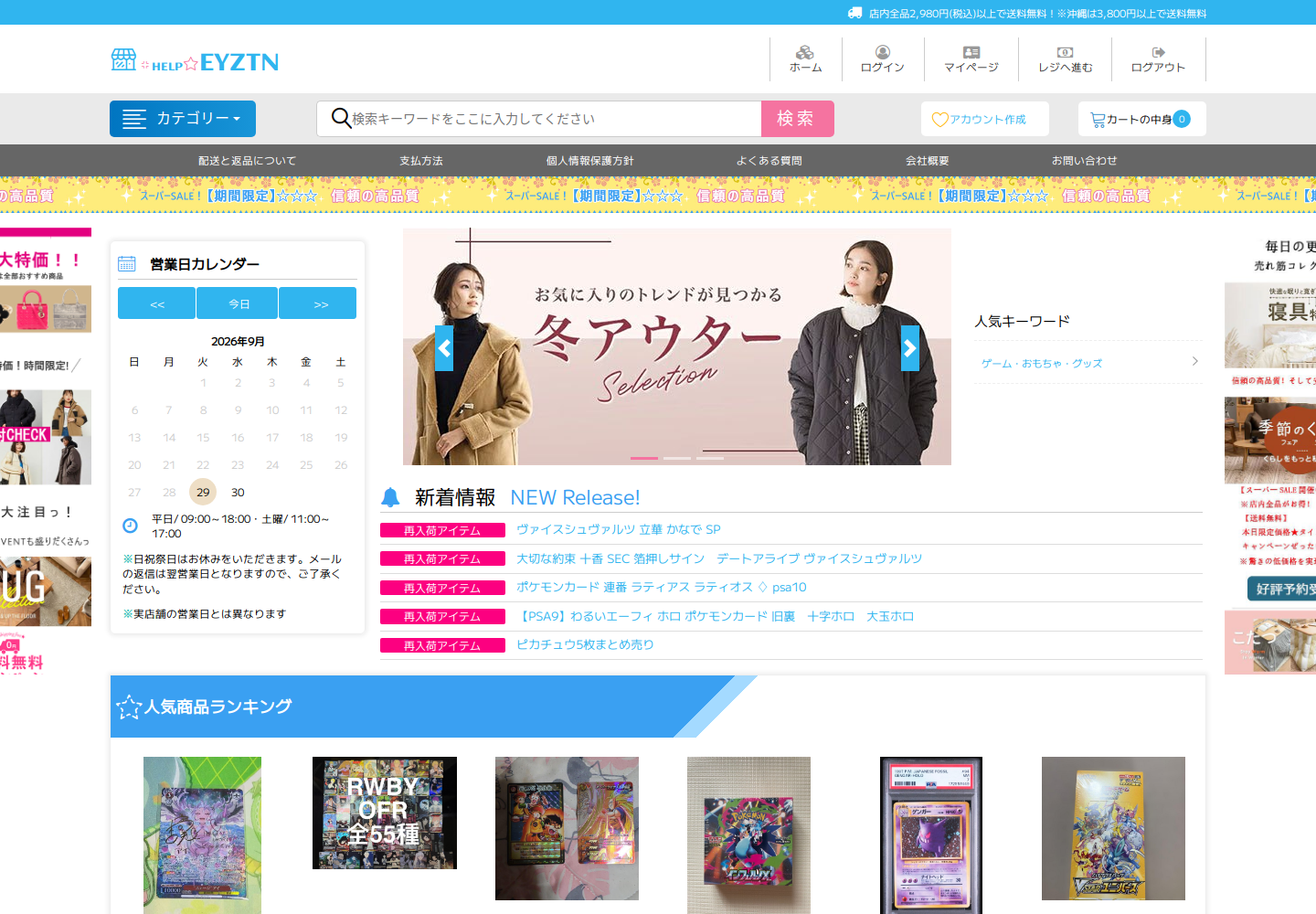The image size is (1316, 914).
Task: Advance the banner carousel to next slide
Action: pos(910,348)
